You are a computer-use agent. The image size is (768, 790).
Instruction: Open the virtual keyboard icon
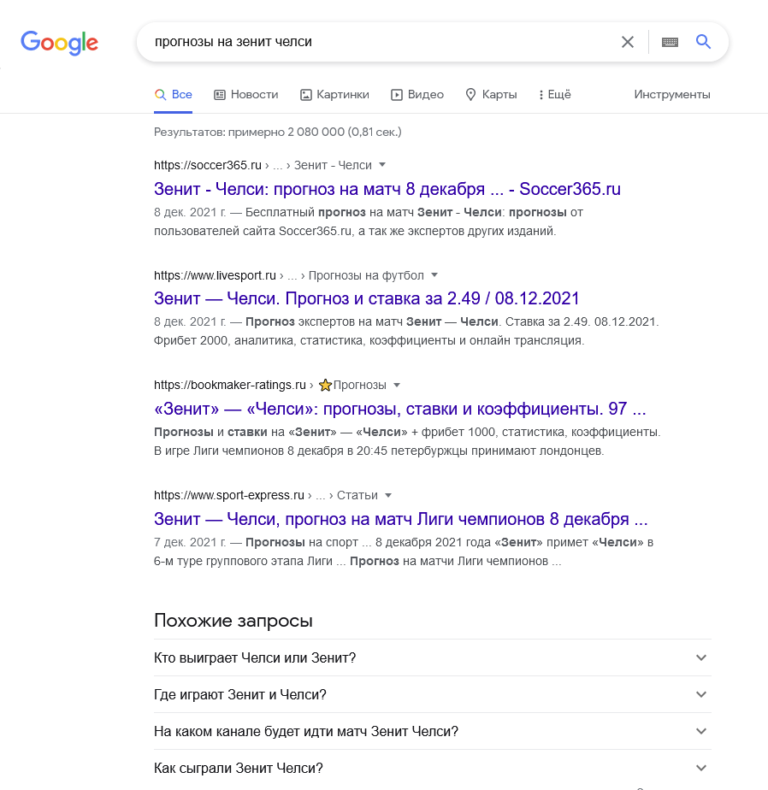click(670, 42)
